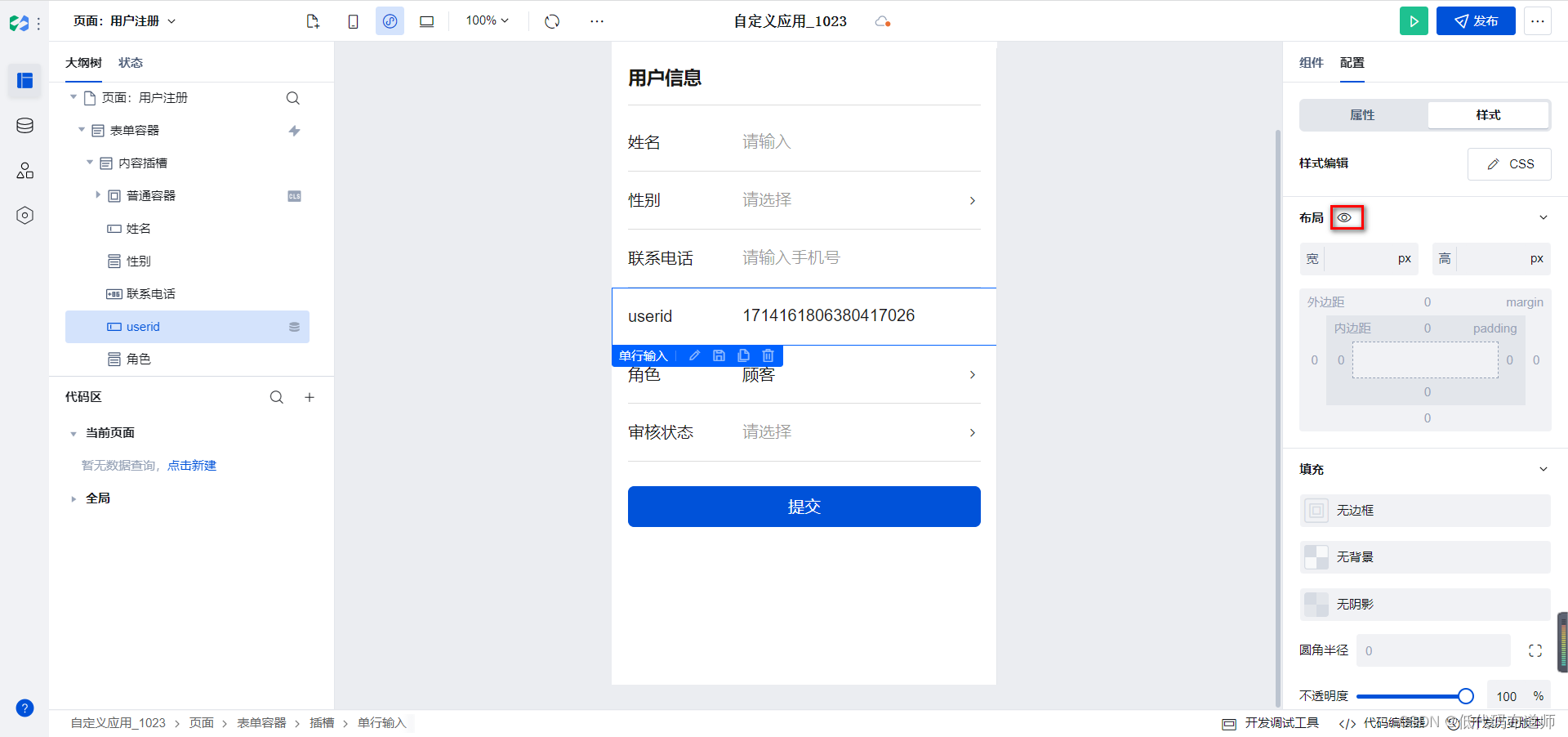The image size is (1568, 737).
Task: Open the page selector dropdown 用户注册
Action: 124,21
